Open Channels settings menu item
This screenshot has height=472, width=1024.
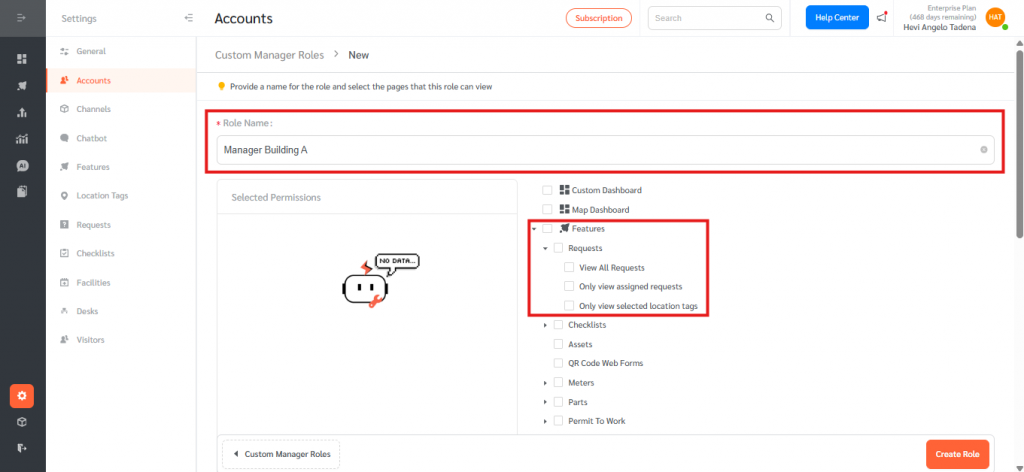coord(93,109)
